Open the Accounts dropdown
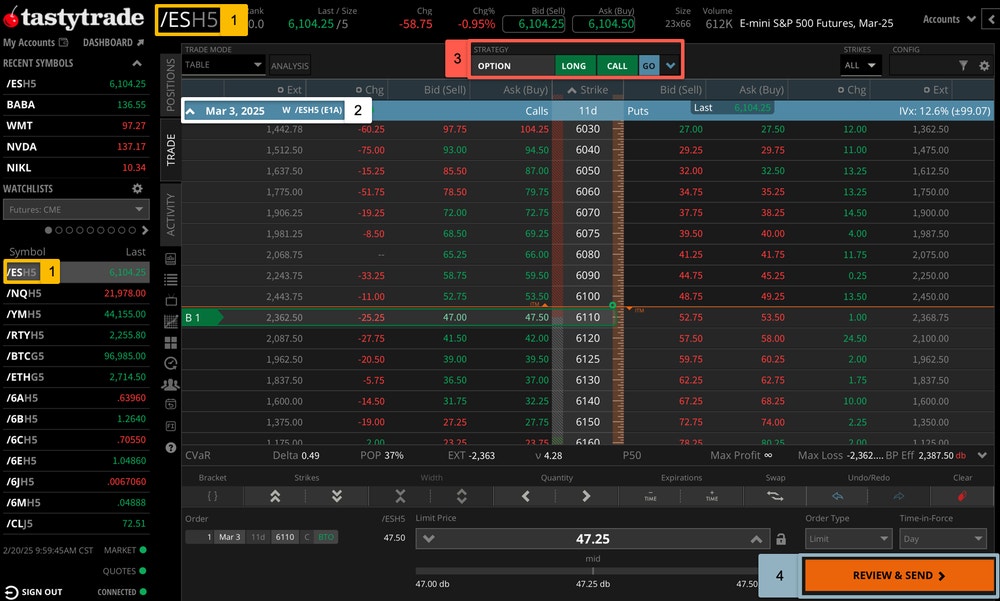This screenshot has width=1000, height=601. coord(949,19)
